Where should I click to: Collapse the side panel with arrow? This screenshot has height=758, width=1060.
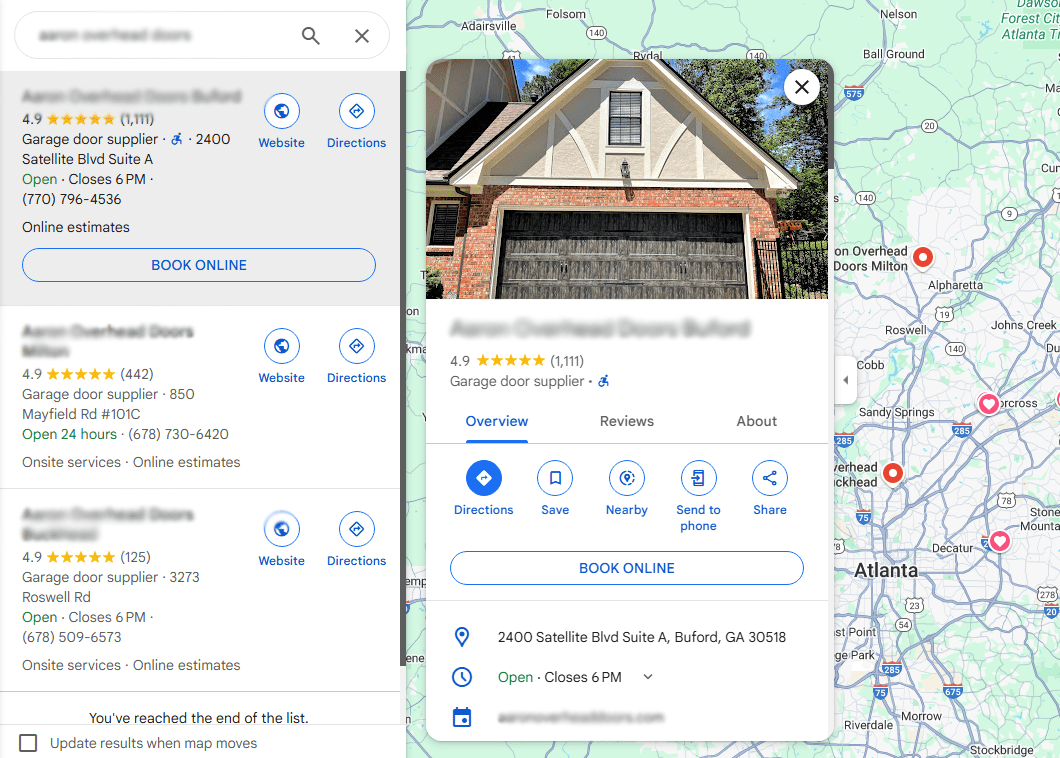[845, 380]
